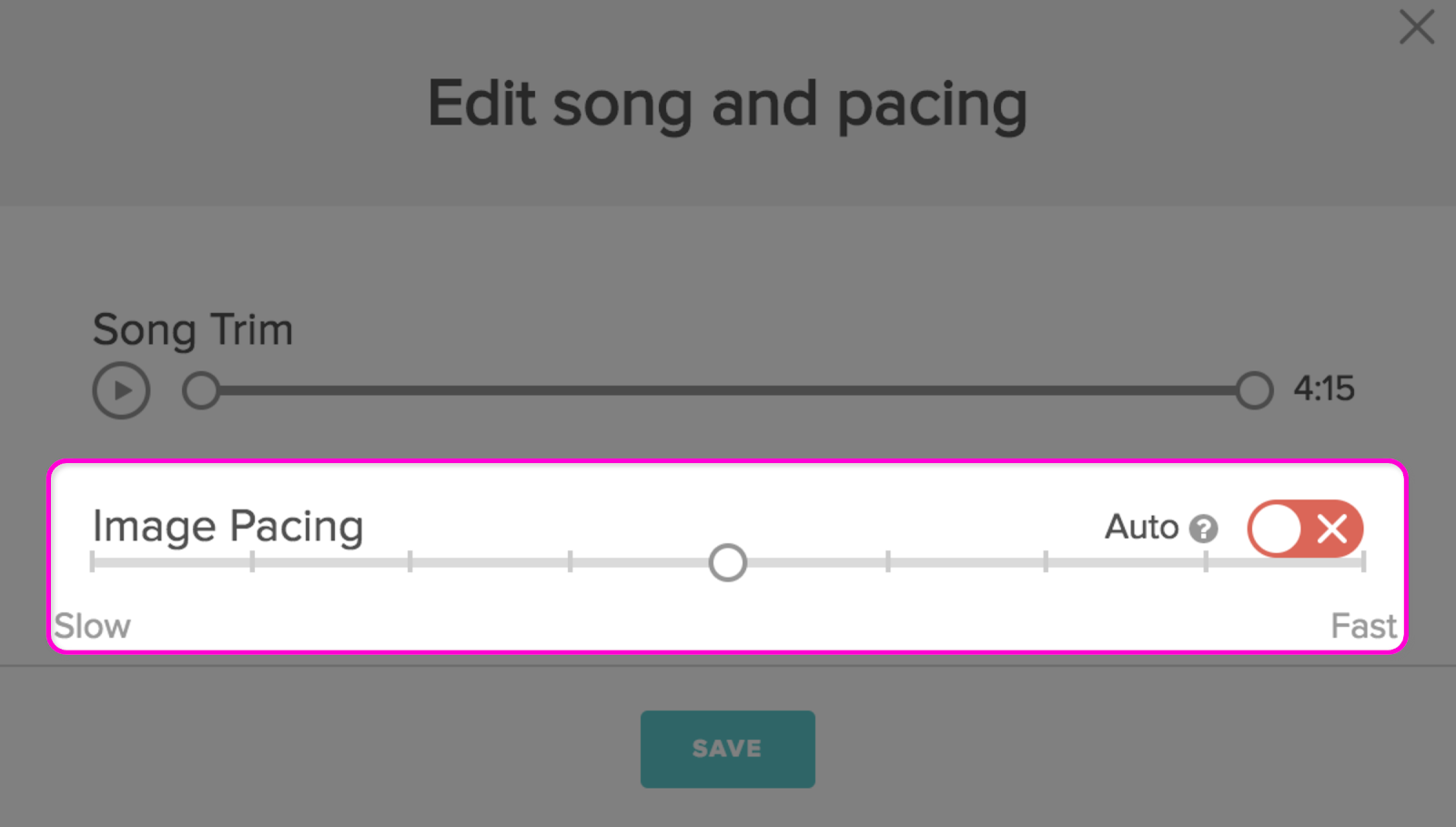Click the Image Pacing slider handle
The image size is (1456, 827).
click(x=728, y=563)
